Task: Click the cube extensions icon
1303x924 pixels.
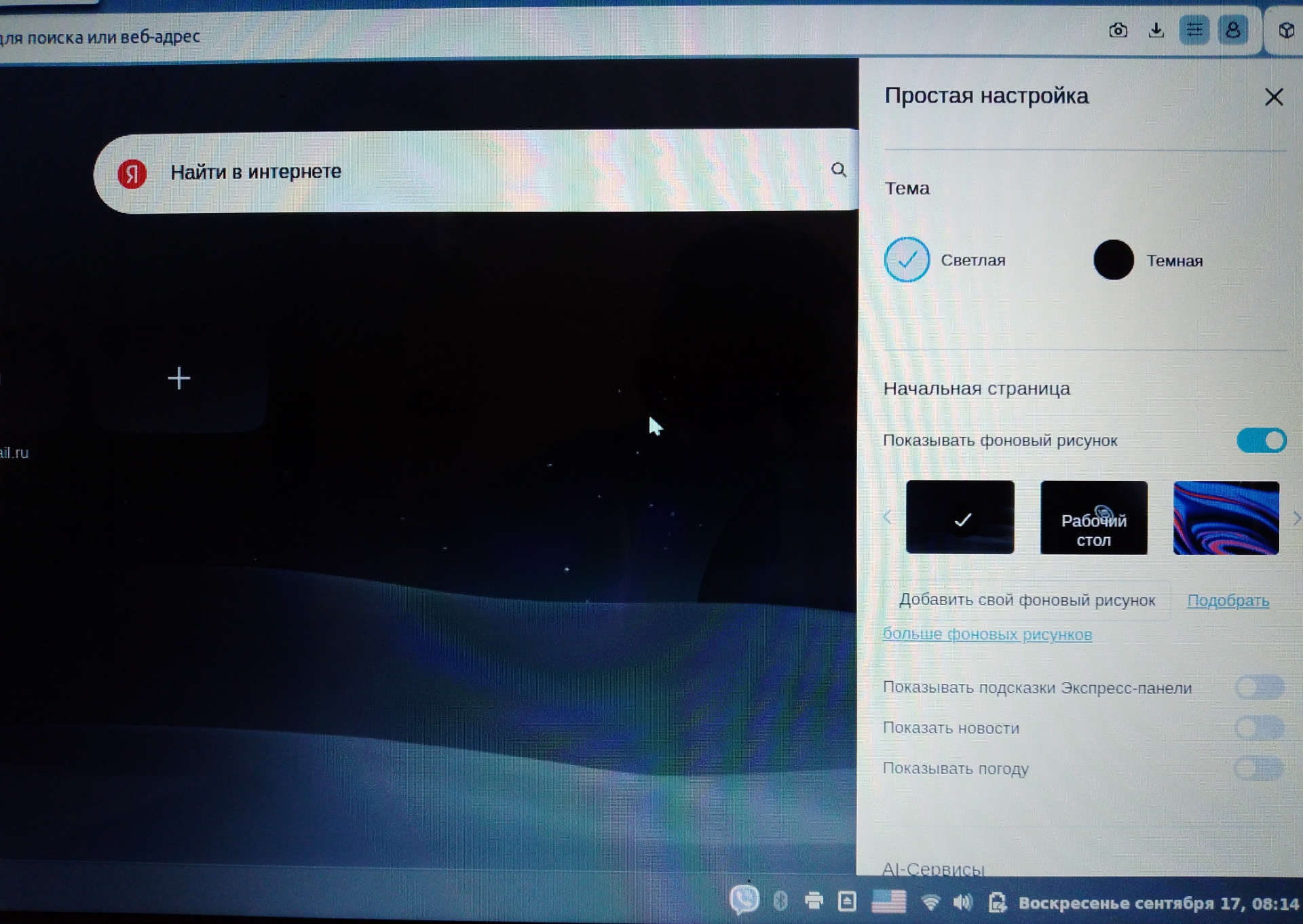Action: 1285,31
